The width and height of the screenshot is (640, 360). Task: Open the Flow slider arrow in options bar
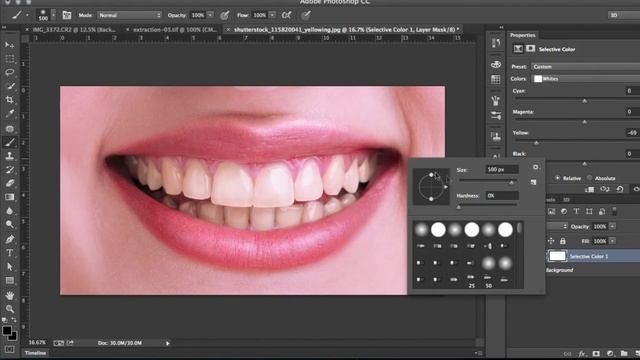click(272, 15)
